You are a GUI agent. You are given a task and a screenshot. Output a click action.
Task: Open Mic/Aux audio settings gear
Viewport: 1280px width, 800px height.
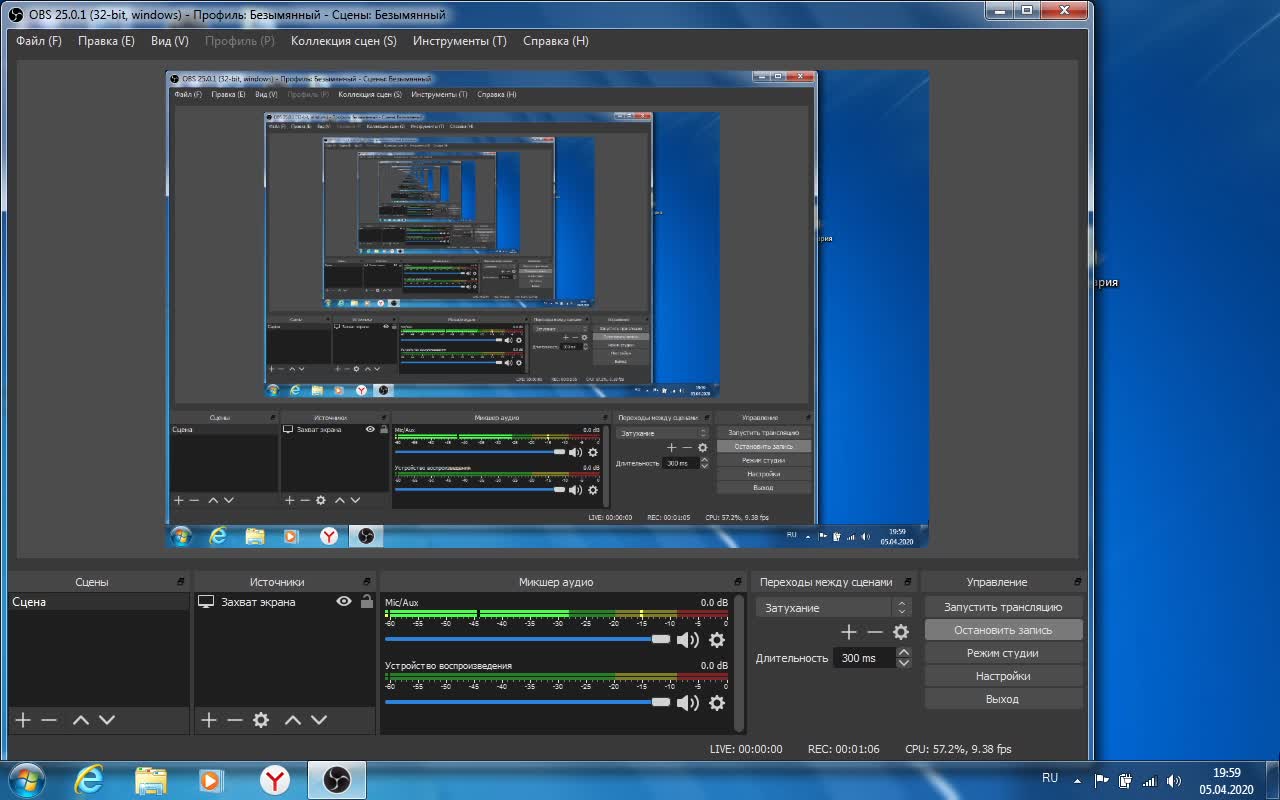coord(717,640)
